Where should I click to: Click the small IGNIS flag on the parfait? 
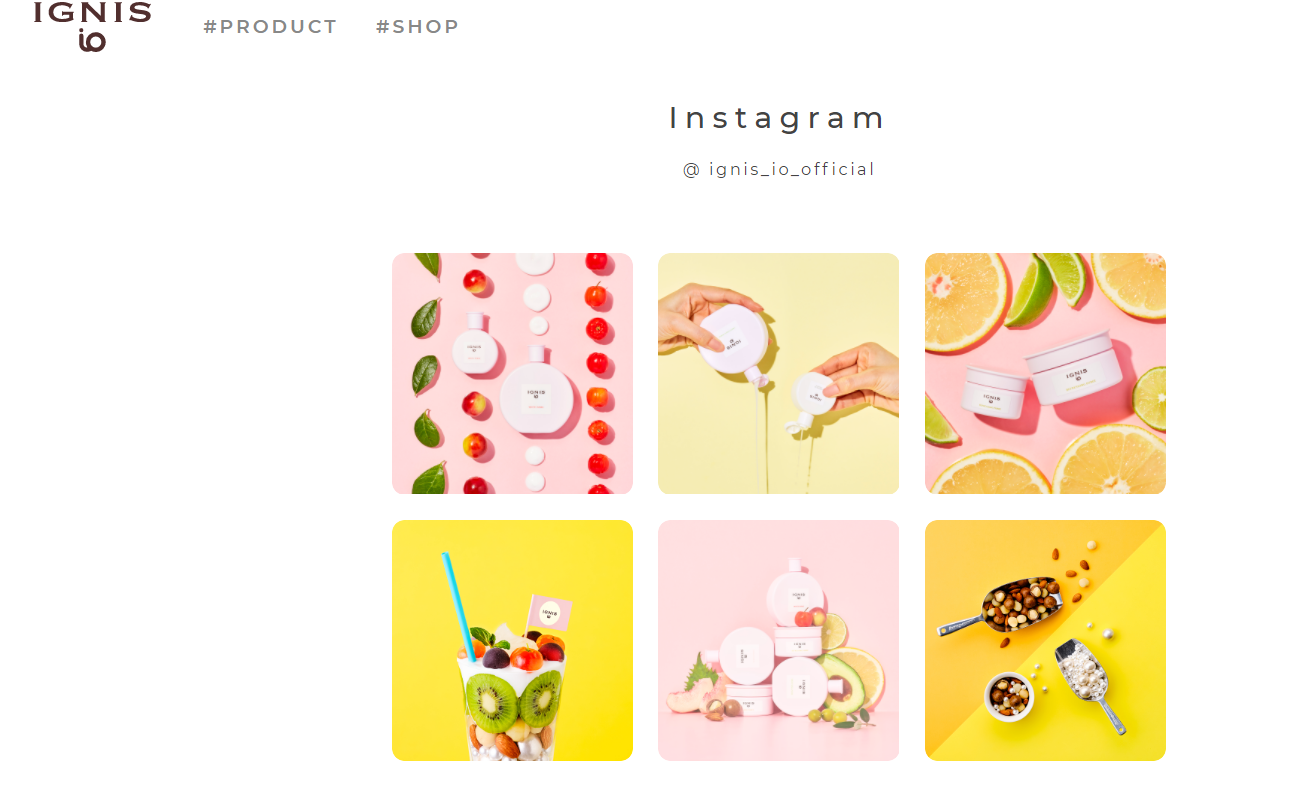tap(548, 613)
